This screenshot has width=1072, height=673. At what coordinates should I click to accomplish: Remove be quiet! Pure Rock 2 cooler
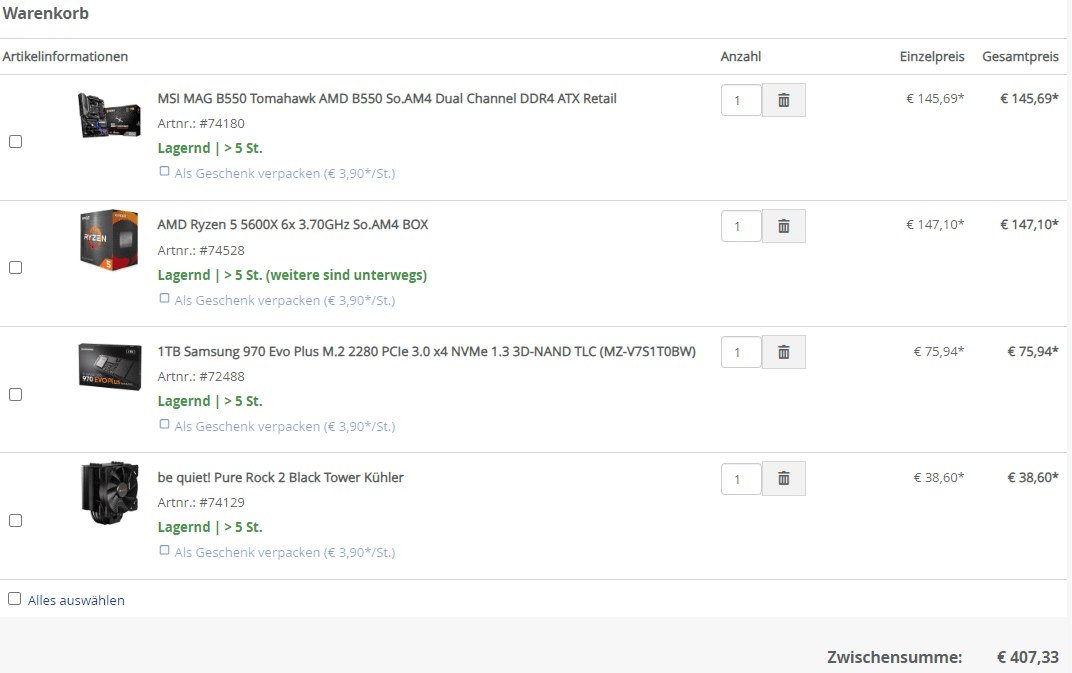click(x=783, y=478)
